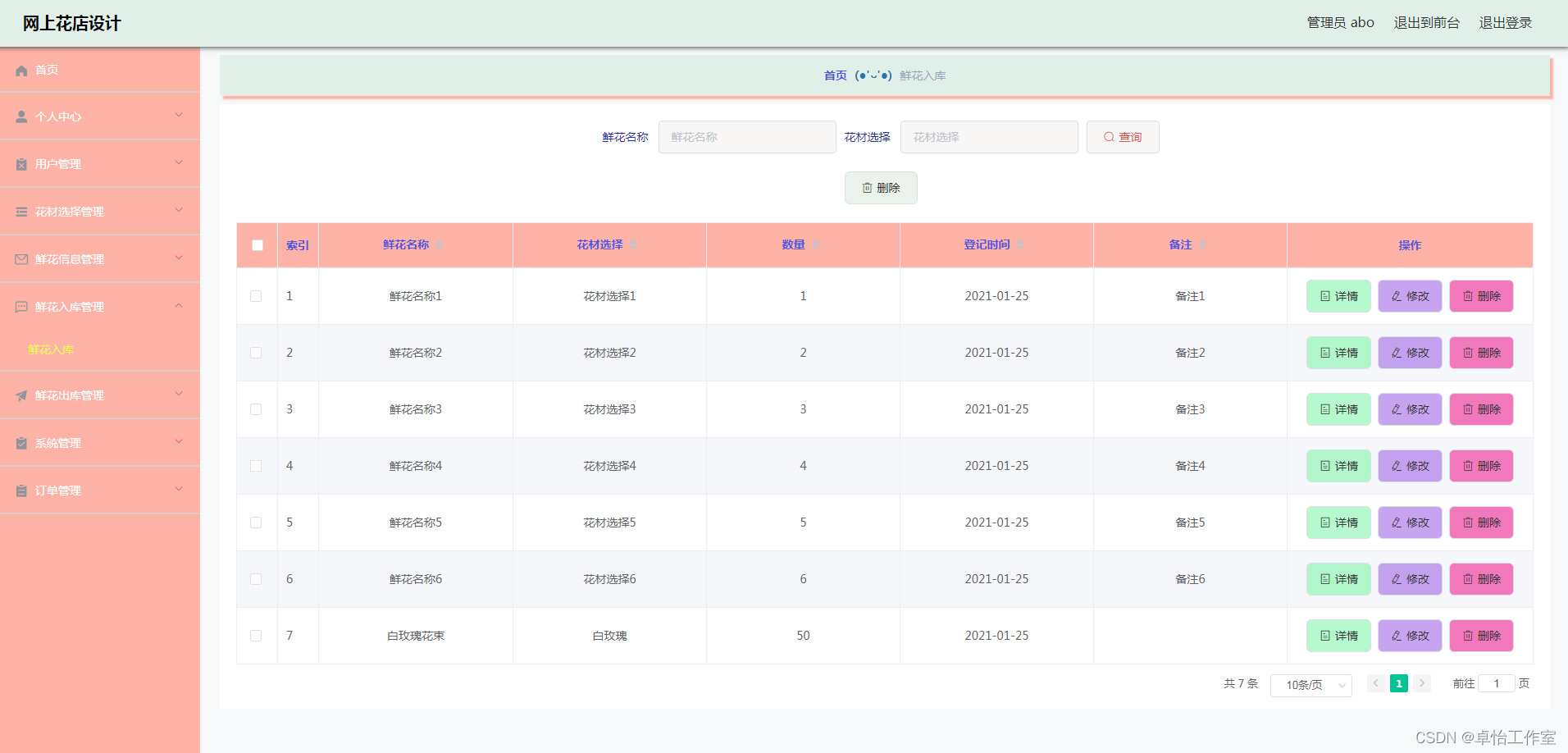Click the 花材选择管理 list icon
Screen dimensions: 1568x753
click(20, 211)
